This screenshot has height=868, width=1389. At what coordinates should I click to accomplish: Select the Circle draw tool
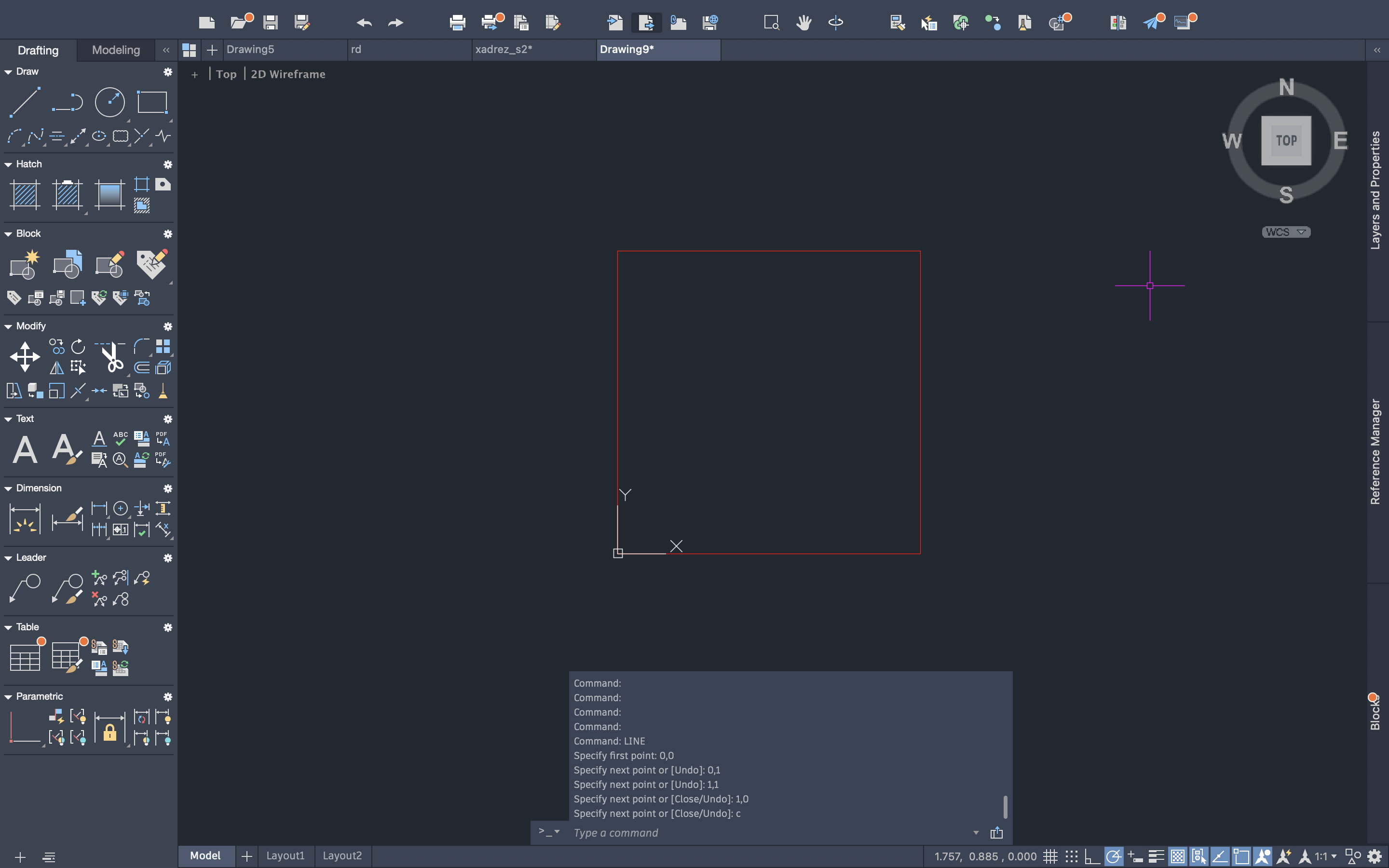[x=109, y=103]
